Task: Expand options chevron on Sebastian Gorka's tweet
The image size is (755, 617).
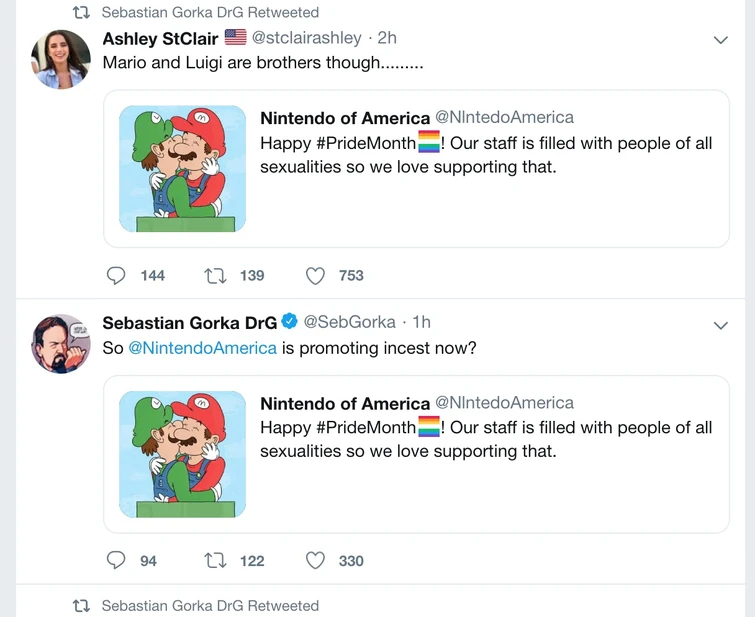Action: (x=719, y=325)
